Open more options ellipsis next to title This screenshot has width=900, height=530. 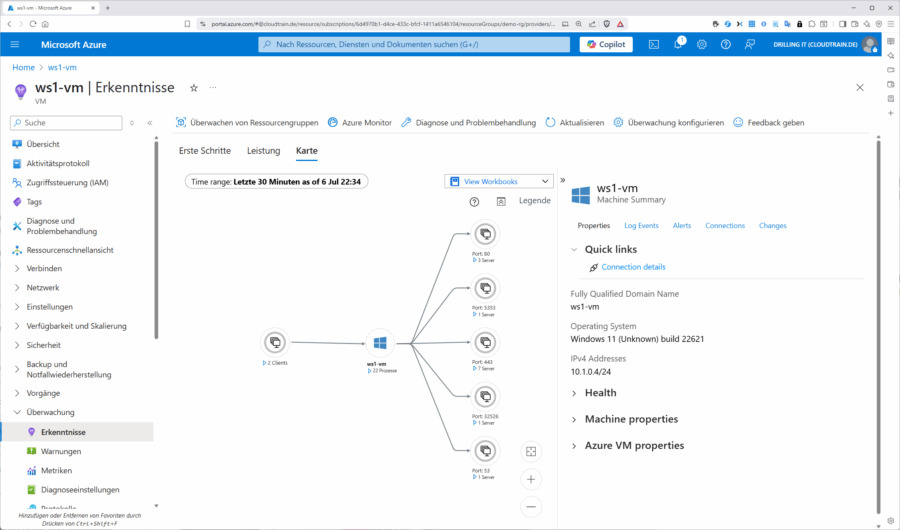tap(213, 88)
